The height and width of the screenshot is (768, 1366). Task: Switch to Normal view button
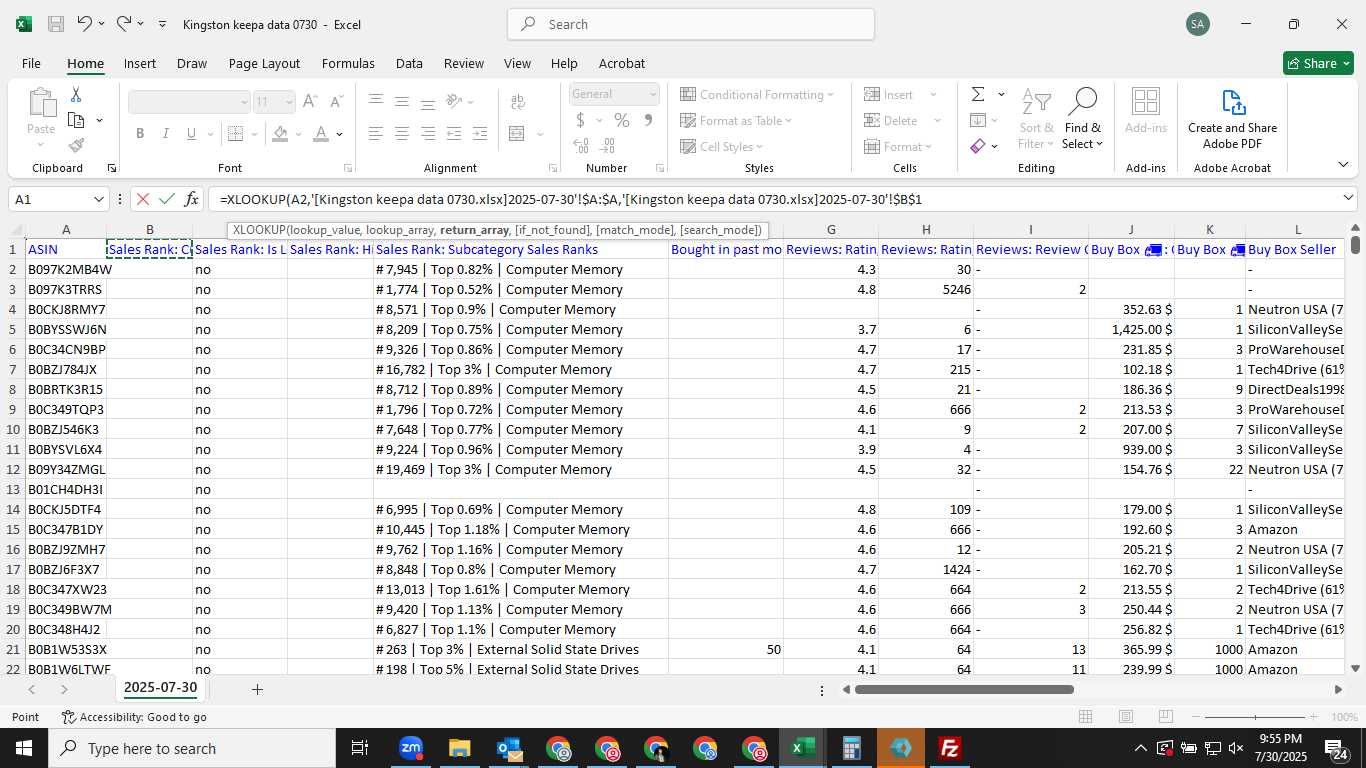coord(1086,717)
